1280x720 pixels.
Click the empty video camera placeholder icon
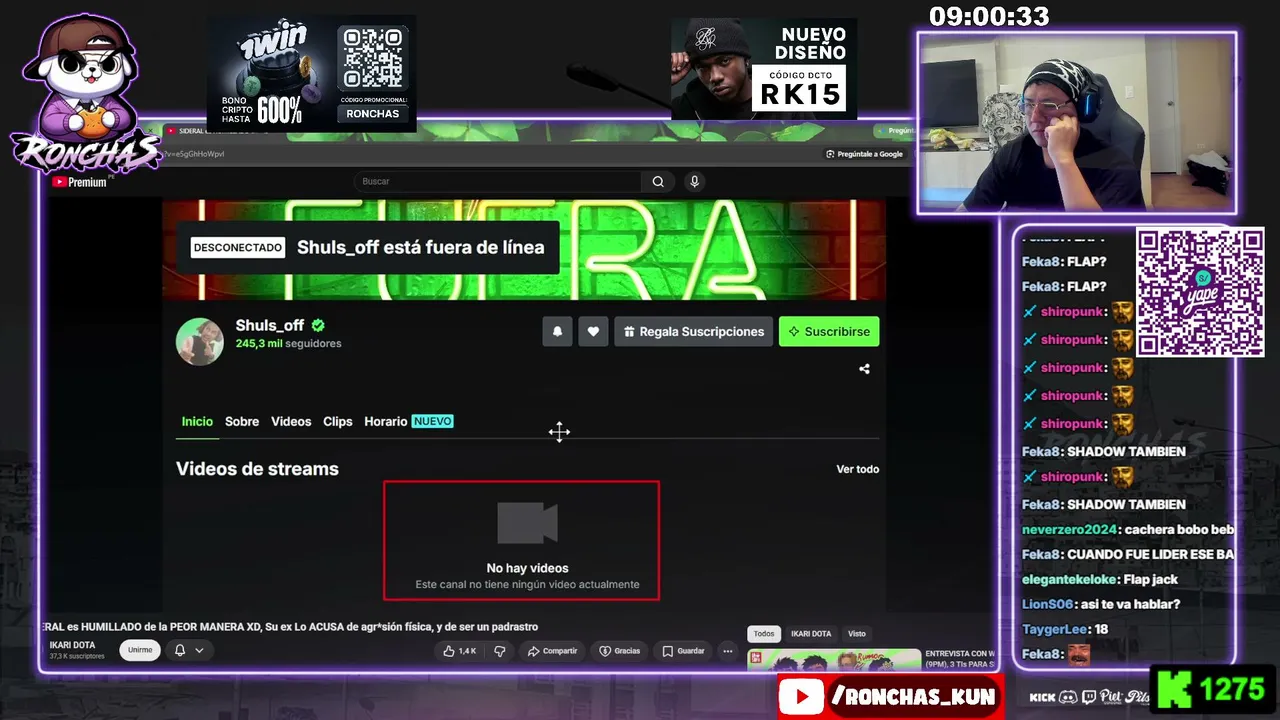[527, 523]
